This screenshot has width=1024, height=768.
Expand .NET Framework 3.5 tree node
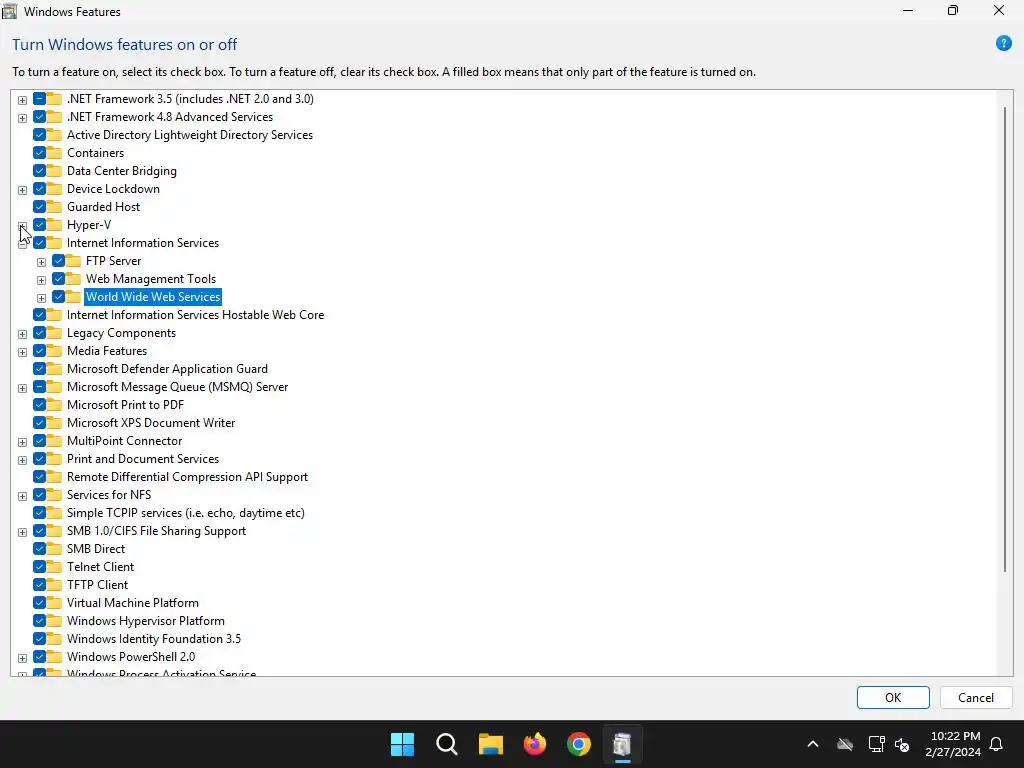[x=22, y=100]
